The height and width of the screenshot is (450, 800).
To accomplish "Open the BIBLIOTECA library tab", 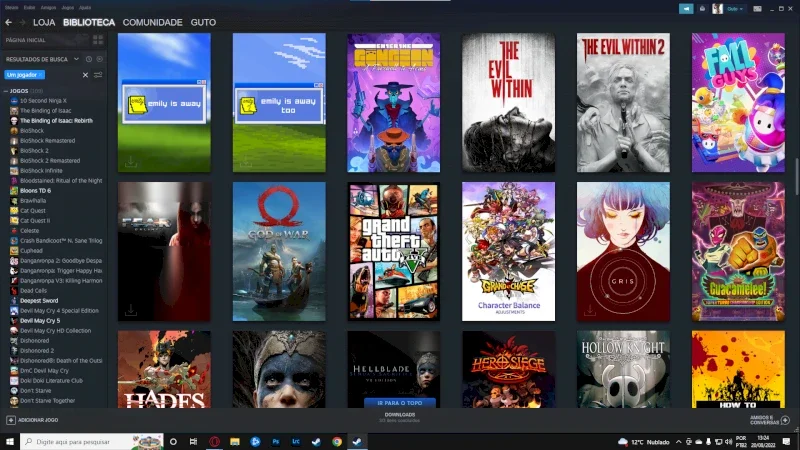I will [x=89, y=22].
